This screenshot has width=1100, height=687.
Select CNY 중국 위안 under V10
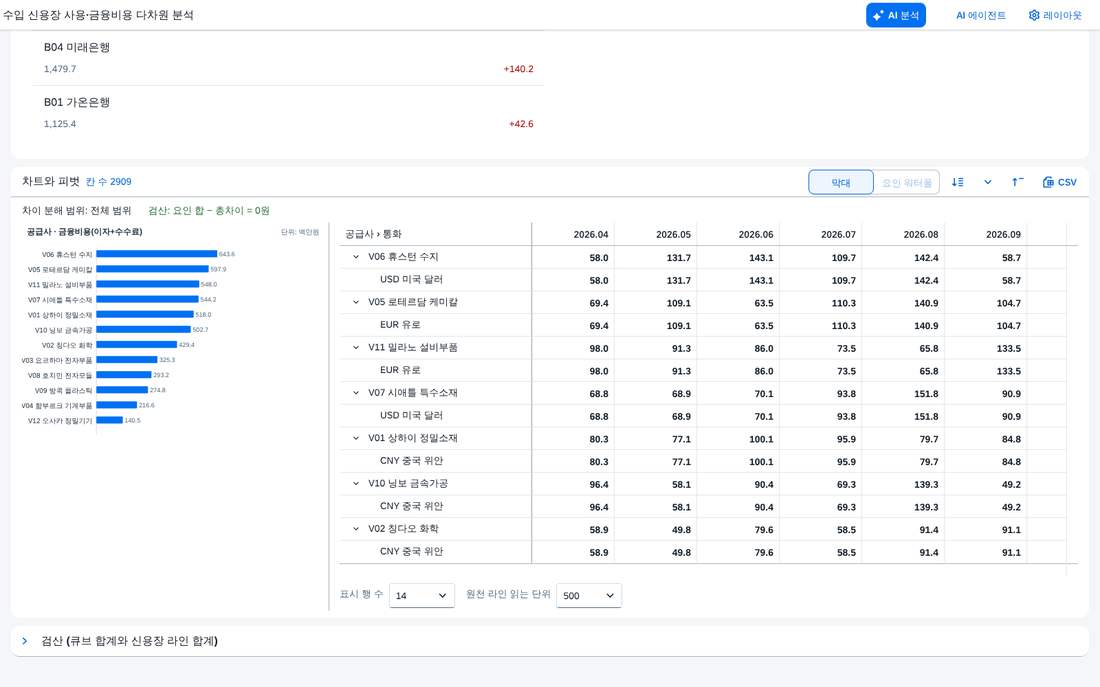coord(411,506)
